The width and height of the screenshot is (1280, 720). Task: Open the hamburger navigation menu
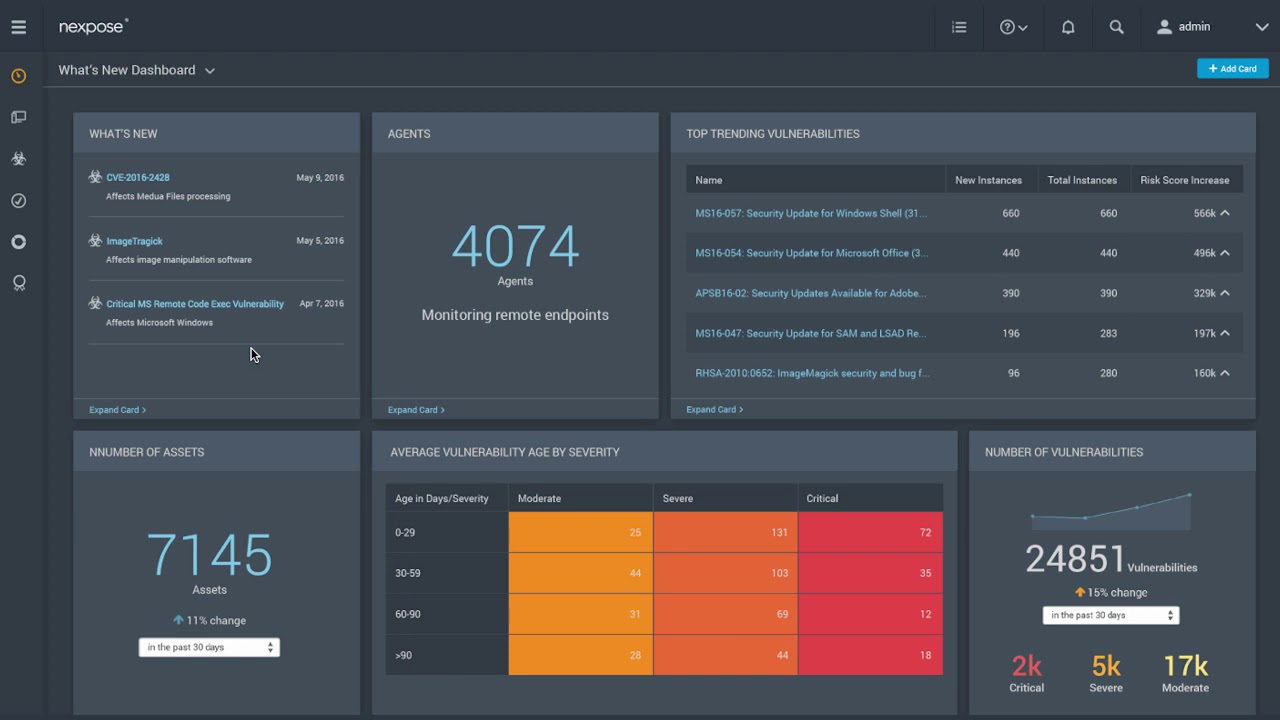click(18, 27)
